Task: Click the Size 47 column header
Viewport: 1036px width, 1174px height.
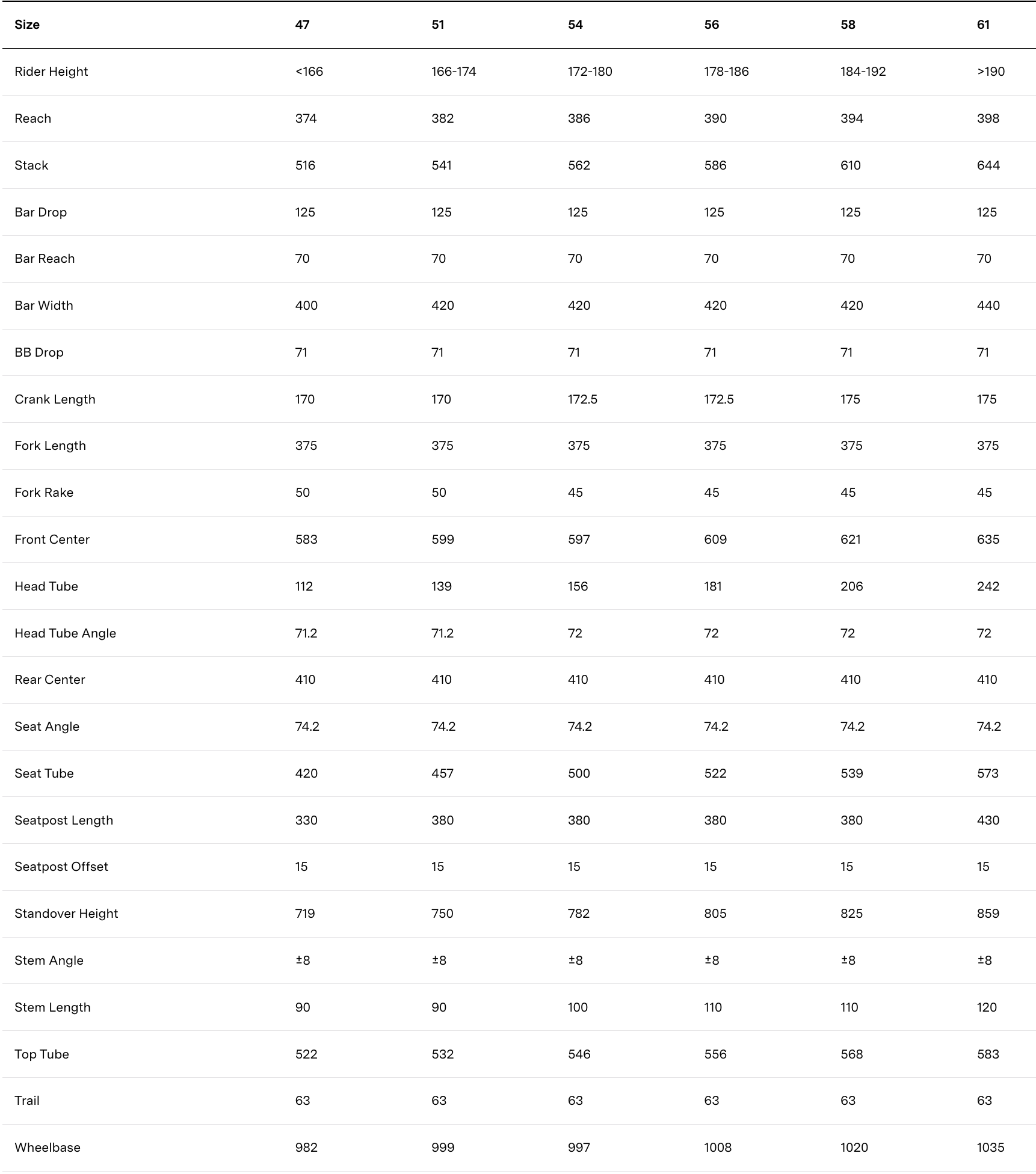Action: (302, 25)
